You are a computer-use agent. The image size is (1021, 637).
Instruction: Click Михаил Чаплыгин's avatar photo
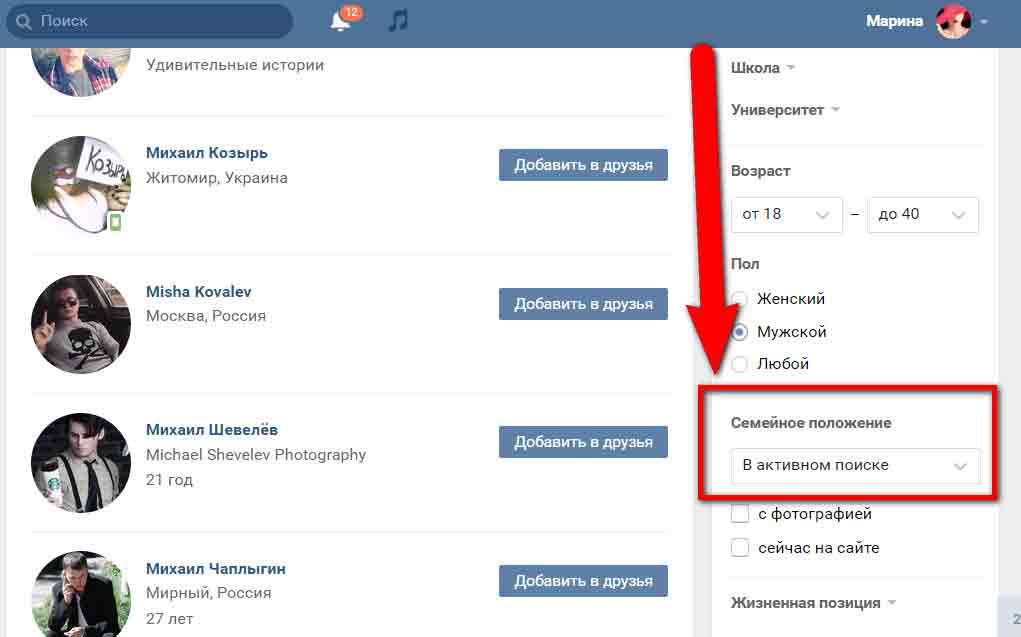81,594
